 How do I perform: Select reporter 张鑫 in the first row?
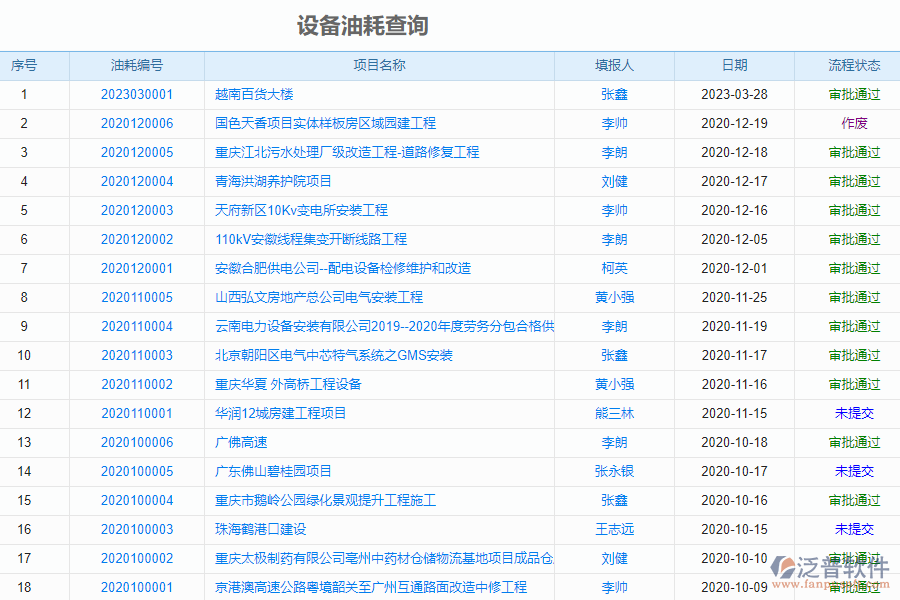(x=614, y=94)
